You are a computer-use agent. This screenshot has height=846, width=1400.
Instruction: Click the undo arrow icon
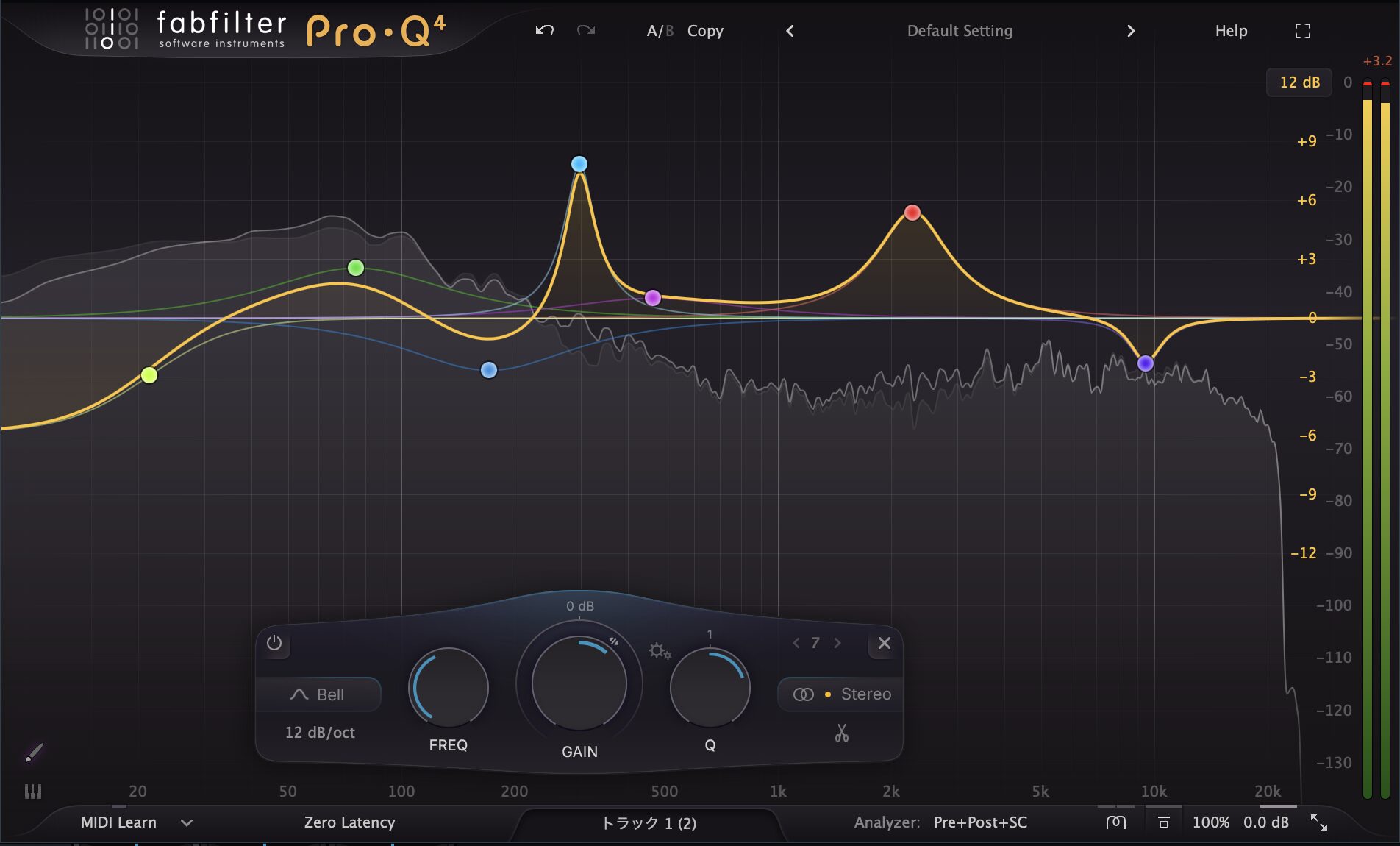[x=544, y=30]
